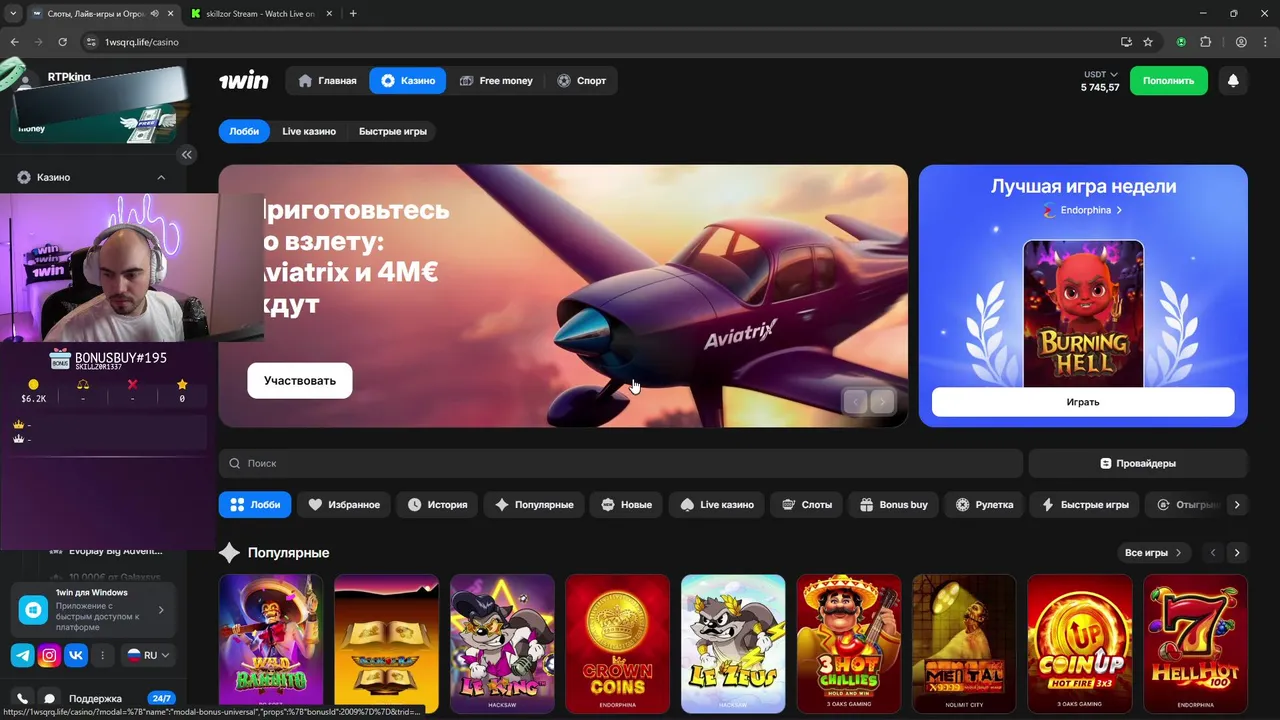Open Endorphina provider link
Viewport: 1280px width, 720px height.
(x=1083, y=210)
